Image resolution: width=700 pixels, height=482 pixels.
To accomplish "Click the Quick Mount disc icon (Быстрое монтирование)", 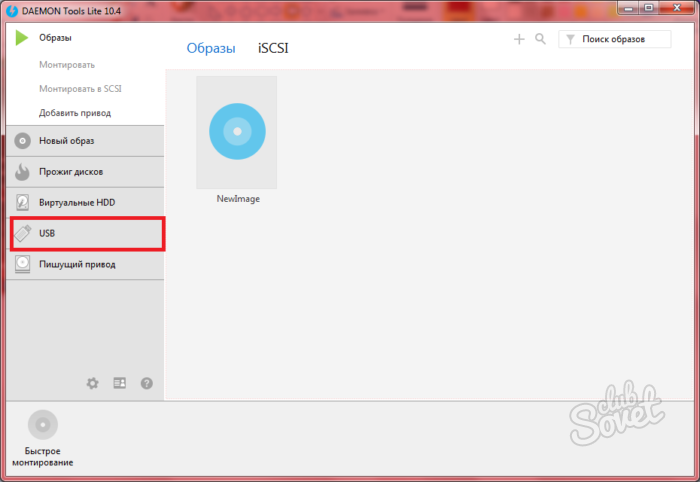I will pyautogui.click(x=42, y=425).
